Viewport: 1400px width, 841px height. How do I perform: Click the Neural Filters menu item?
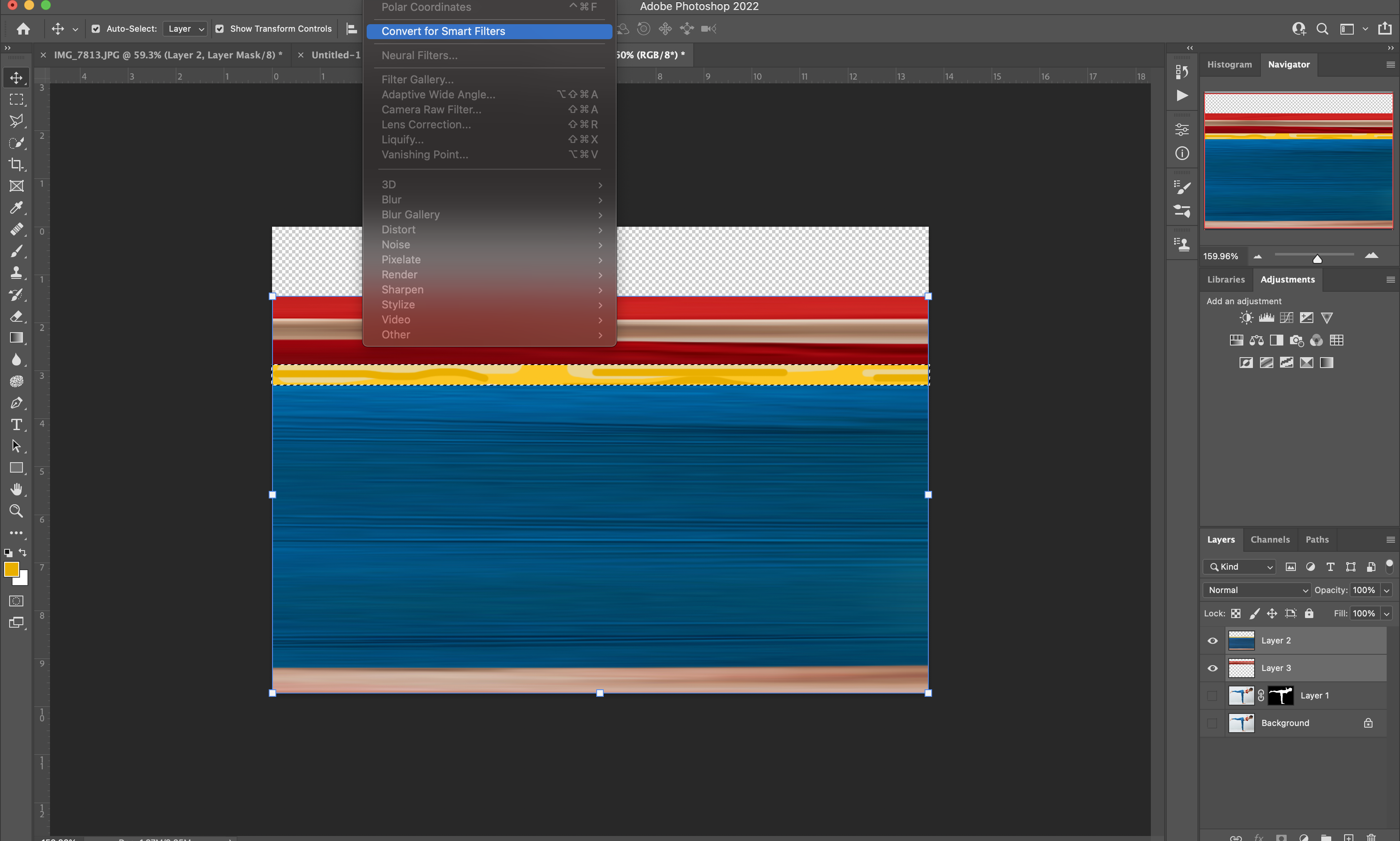point(419,55)
